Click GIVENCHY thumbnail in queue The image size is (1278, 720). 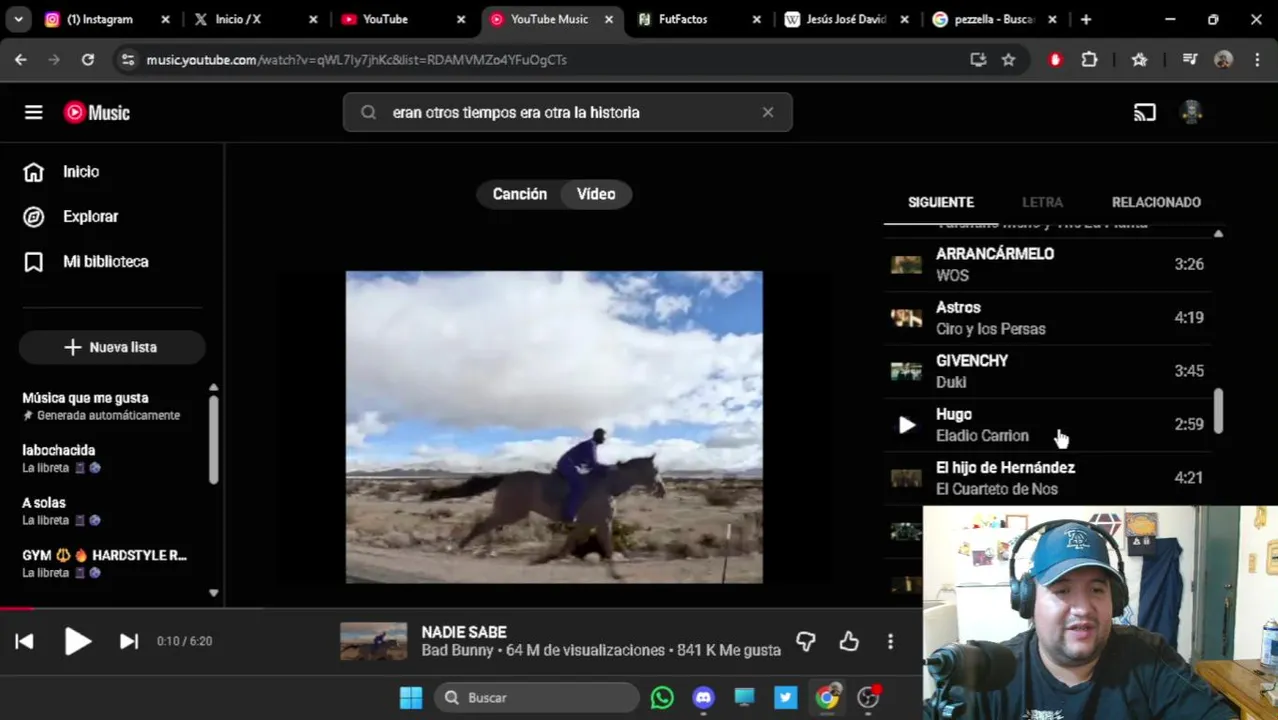pos(906,371)
